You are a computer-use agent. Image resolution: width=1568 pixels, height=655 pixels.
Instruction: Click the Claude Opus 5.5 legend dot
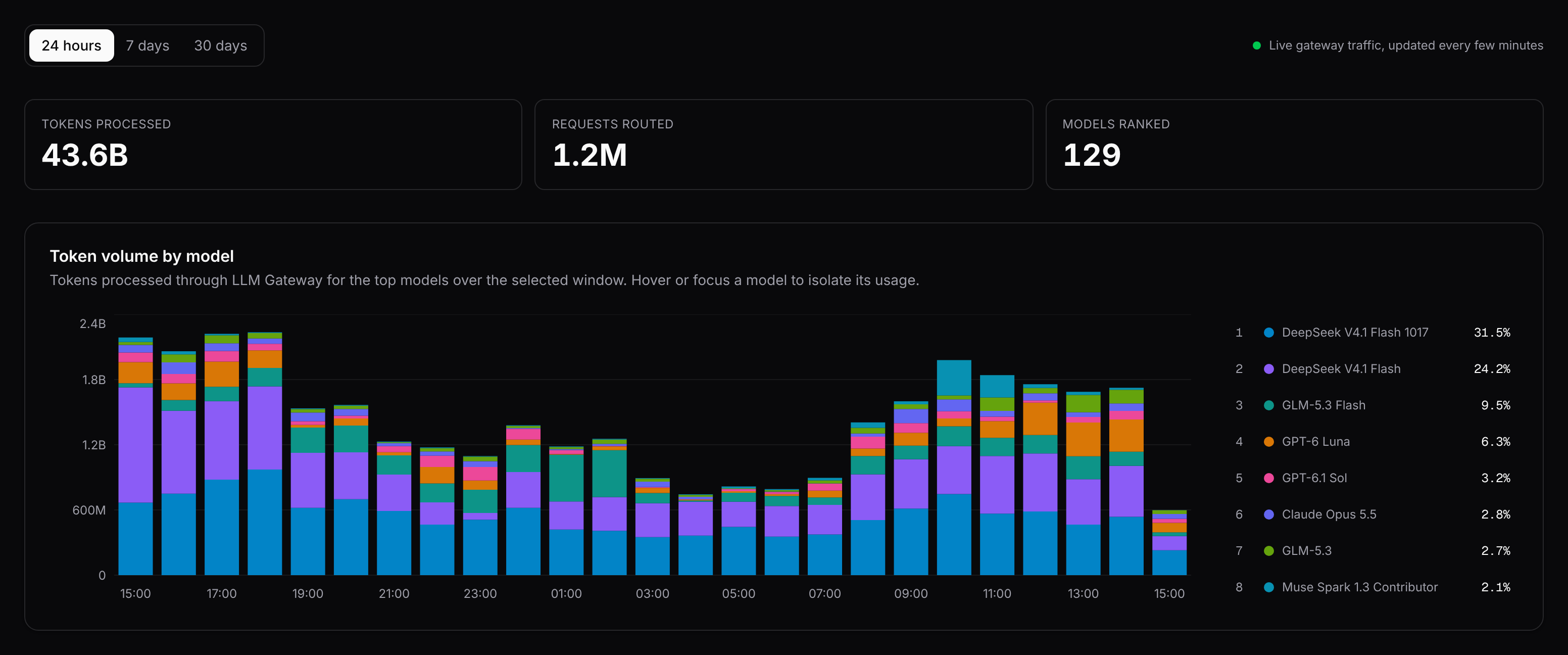tap(1268, 514)
